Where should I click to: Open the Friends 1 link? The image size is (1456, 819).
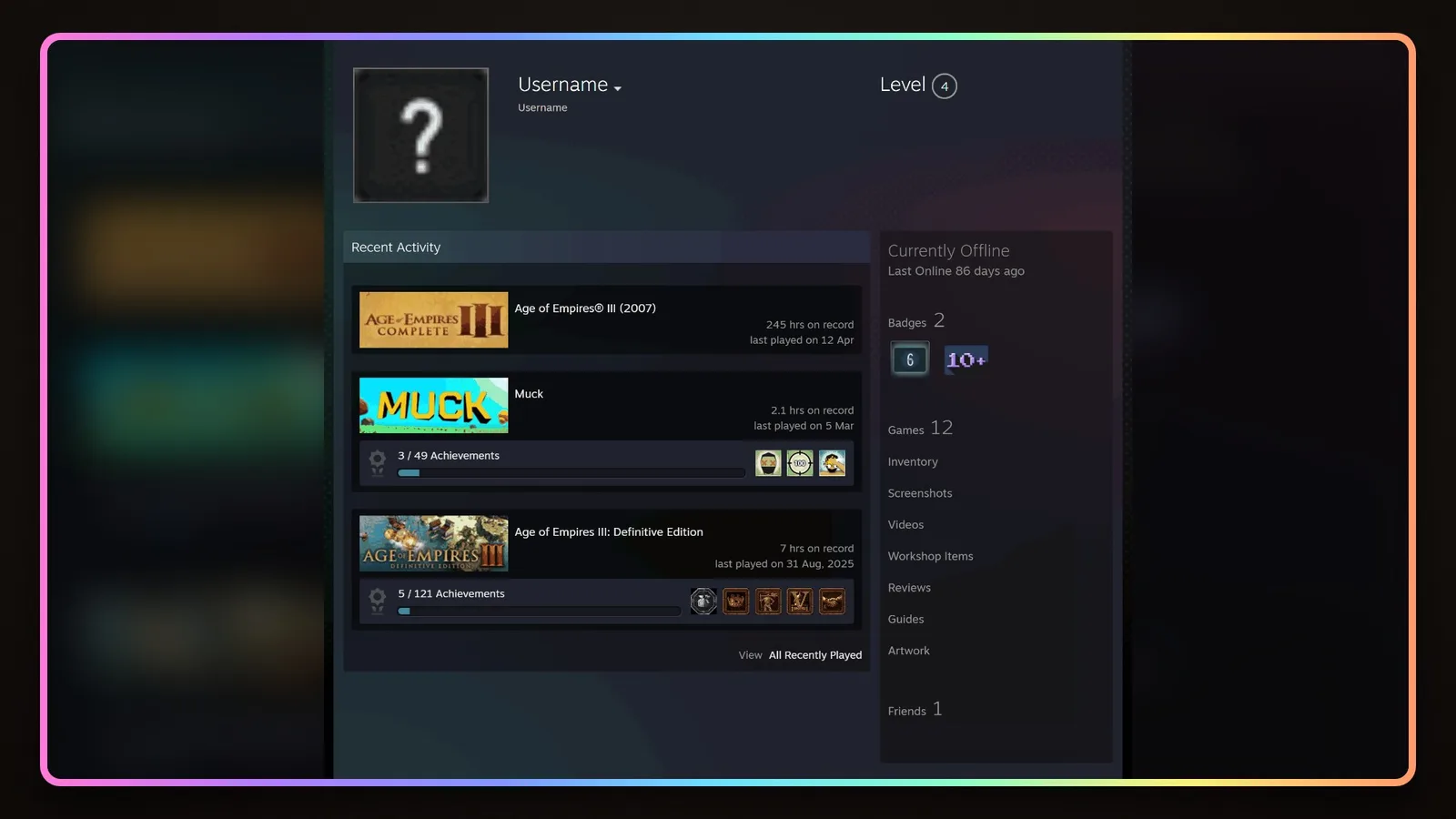pyautogui.click(x=915, y=709)
